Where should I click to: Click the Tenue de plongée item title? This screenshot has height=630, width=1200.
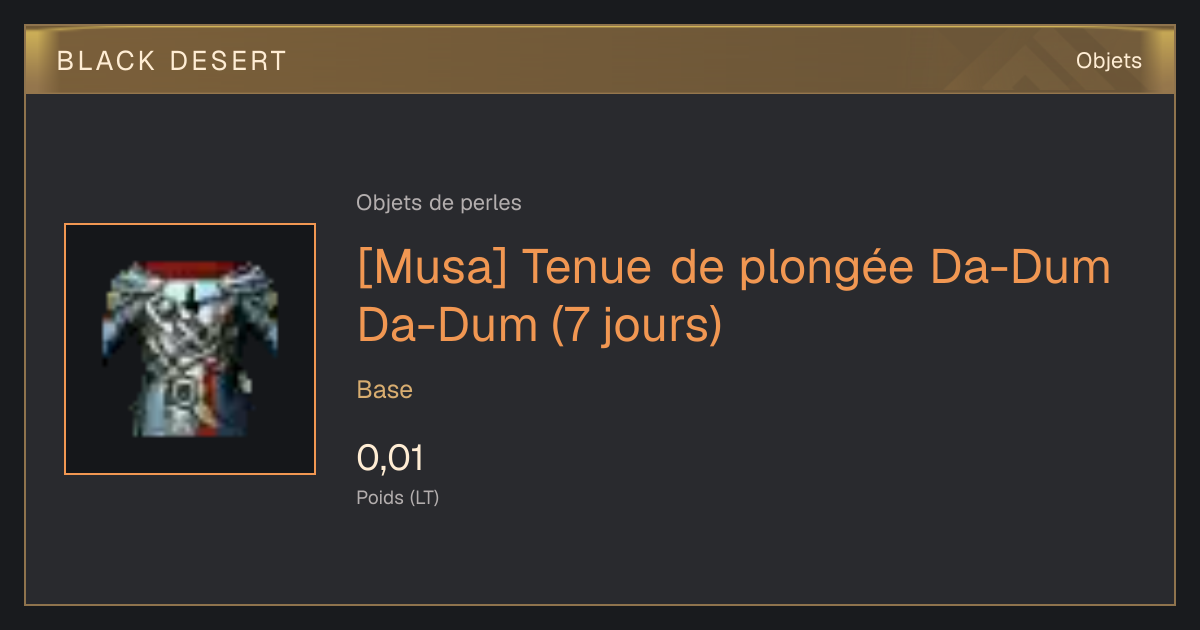(733, 296)
